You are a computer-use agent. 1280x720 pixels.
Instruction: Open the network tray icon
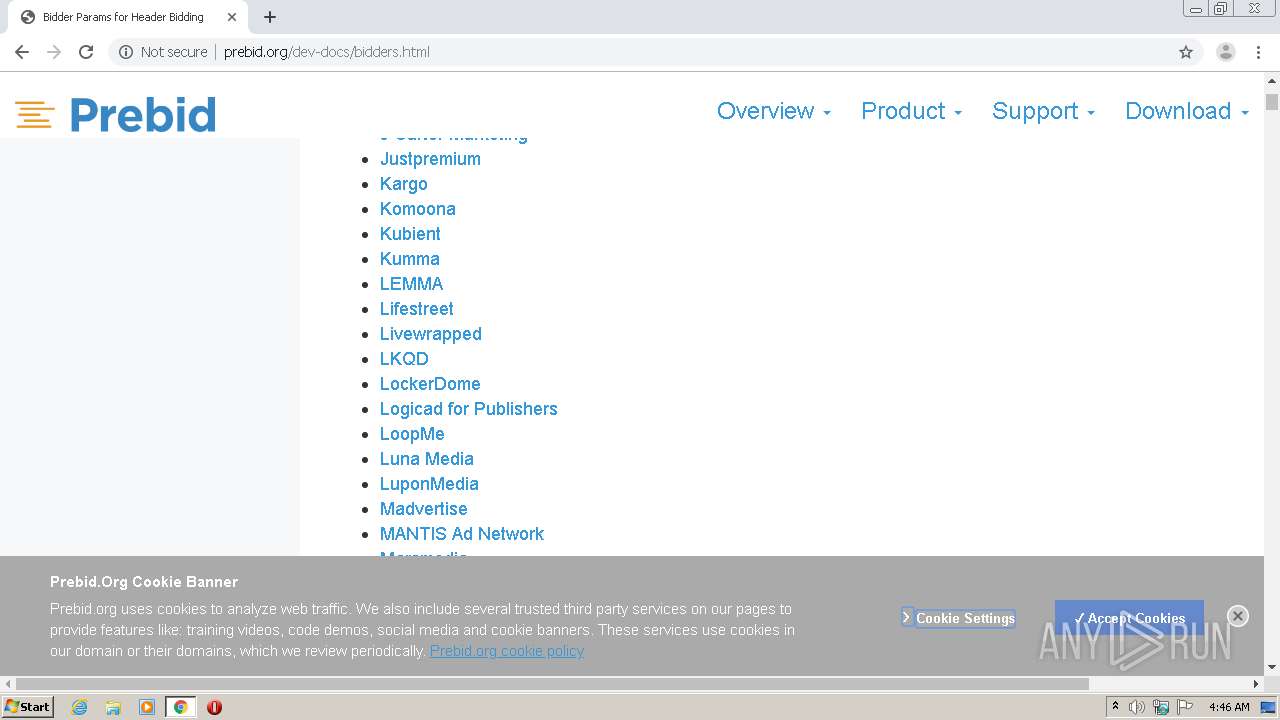1161,707
